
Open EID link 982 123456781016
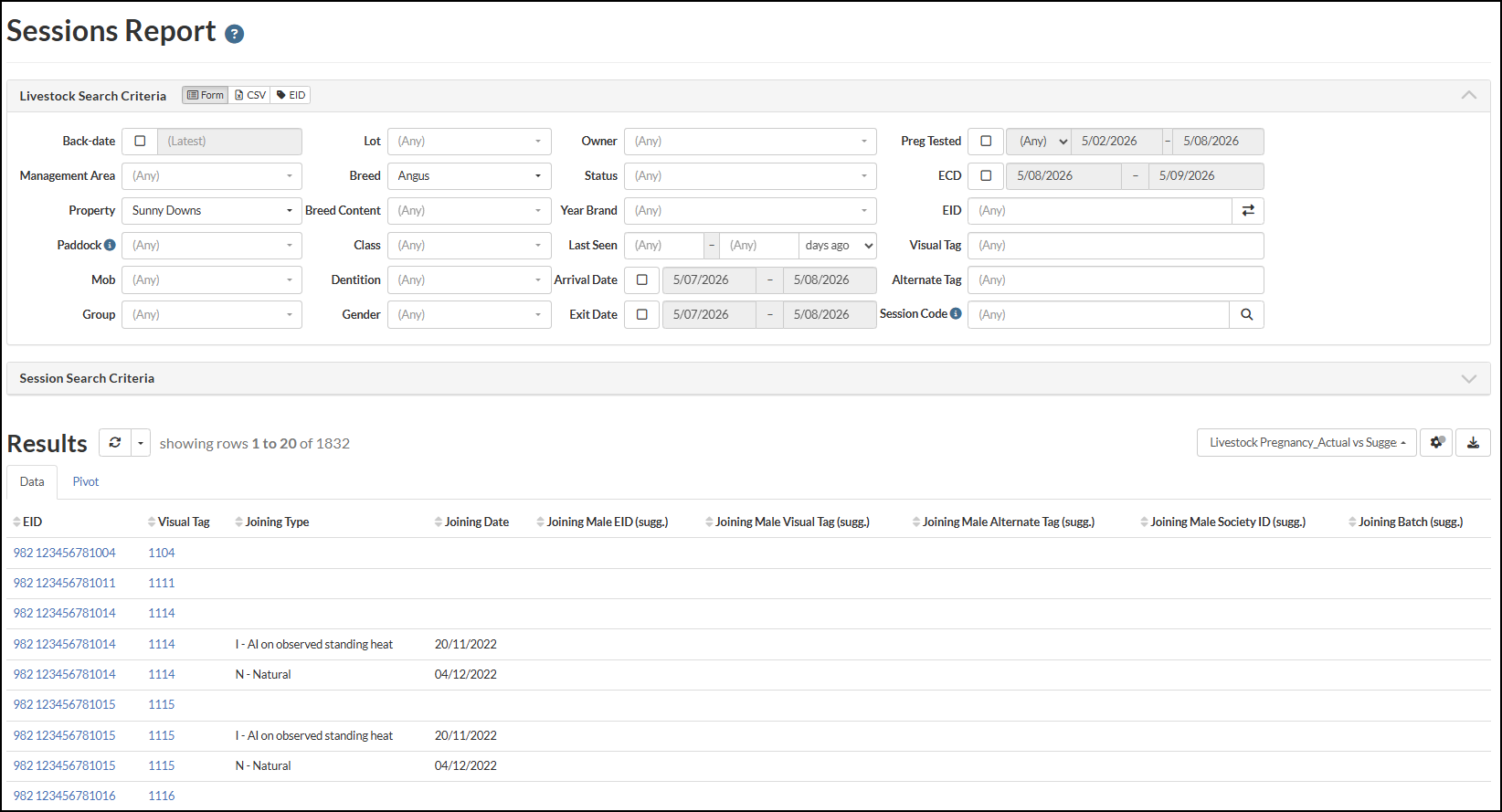pyautogui.click(x=65, y=796)
